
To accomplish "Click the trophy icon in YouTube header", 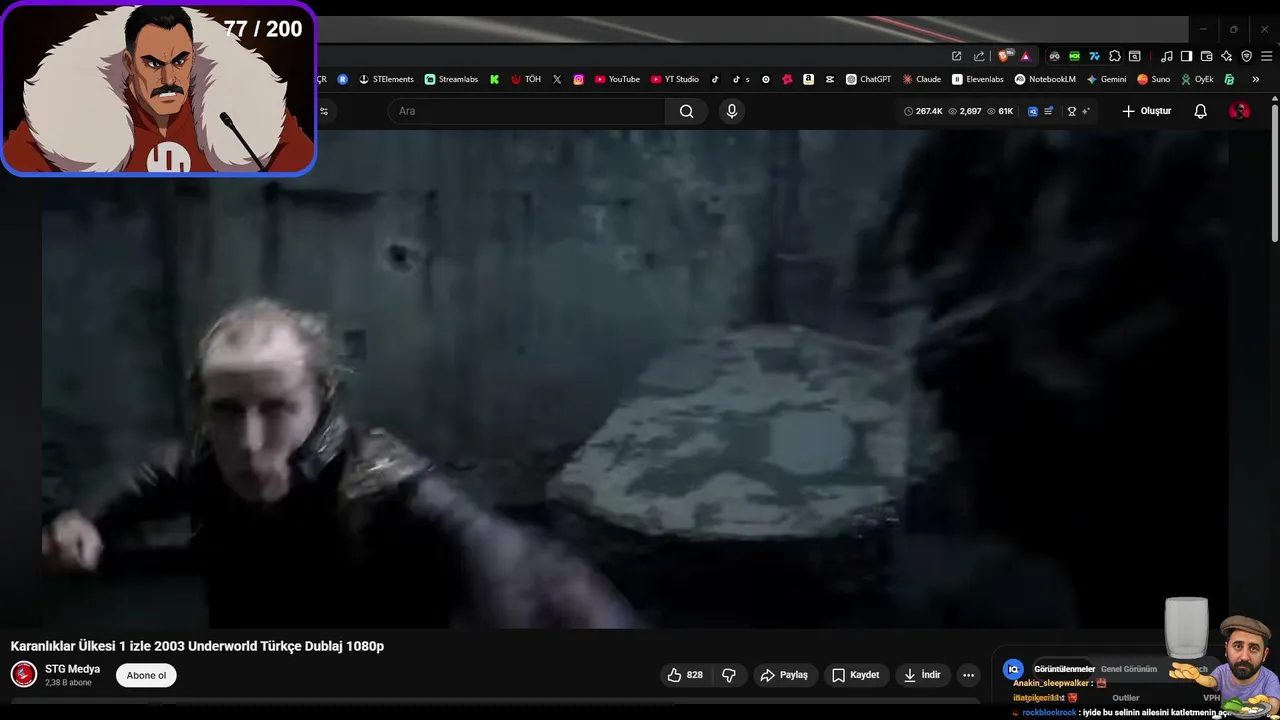I will tap(1072, 111).
